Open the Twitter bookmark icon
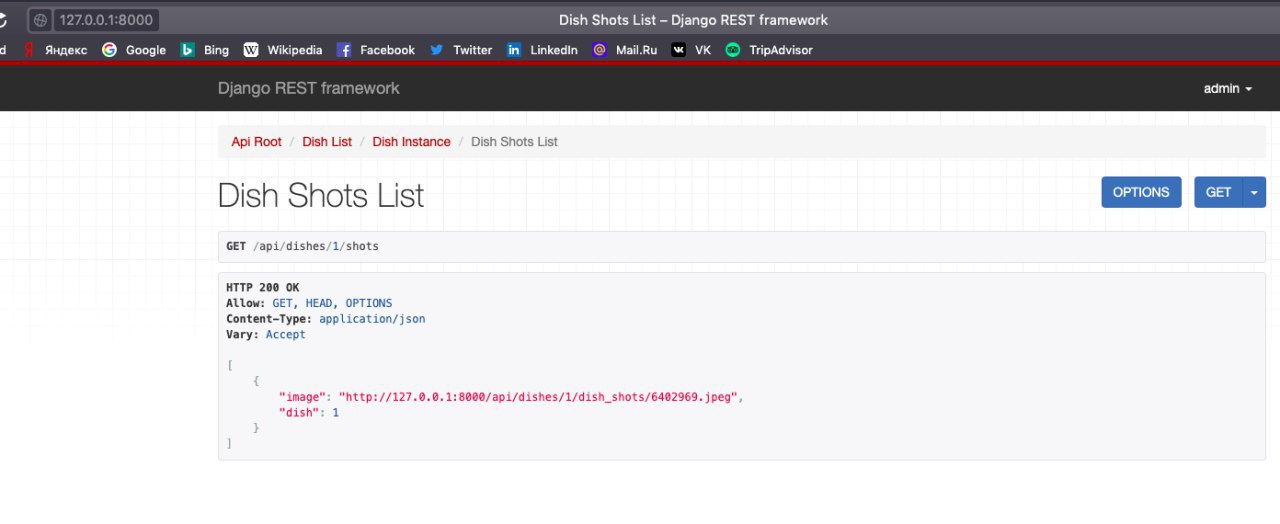This screenshot has width=1280, height=524. pyautogui.click(x=437, y=50)
